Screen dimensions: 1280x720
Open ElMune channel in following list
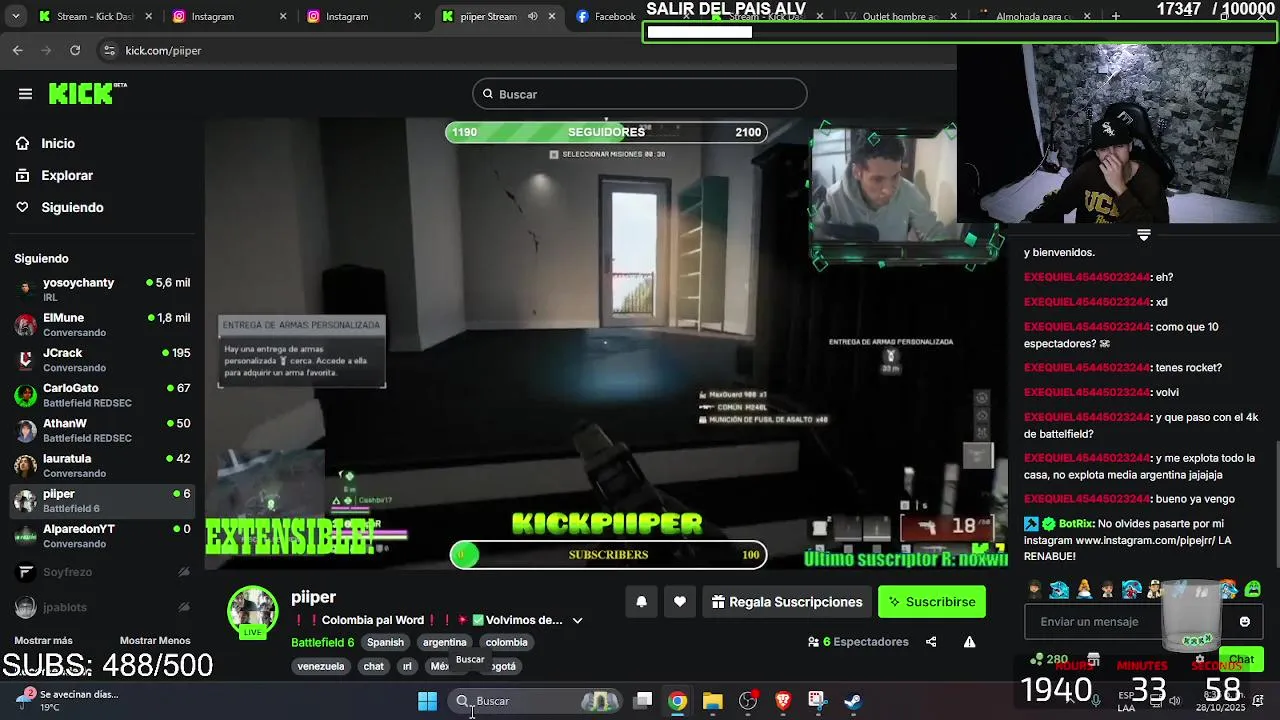(102, 324)
